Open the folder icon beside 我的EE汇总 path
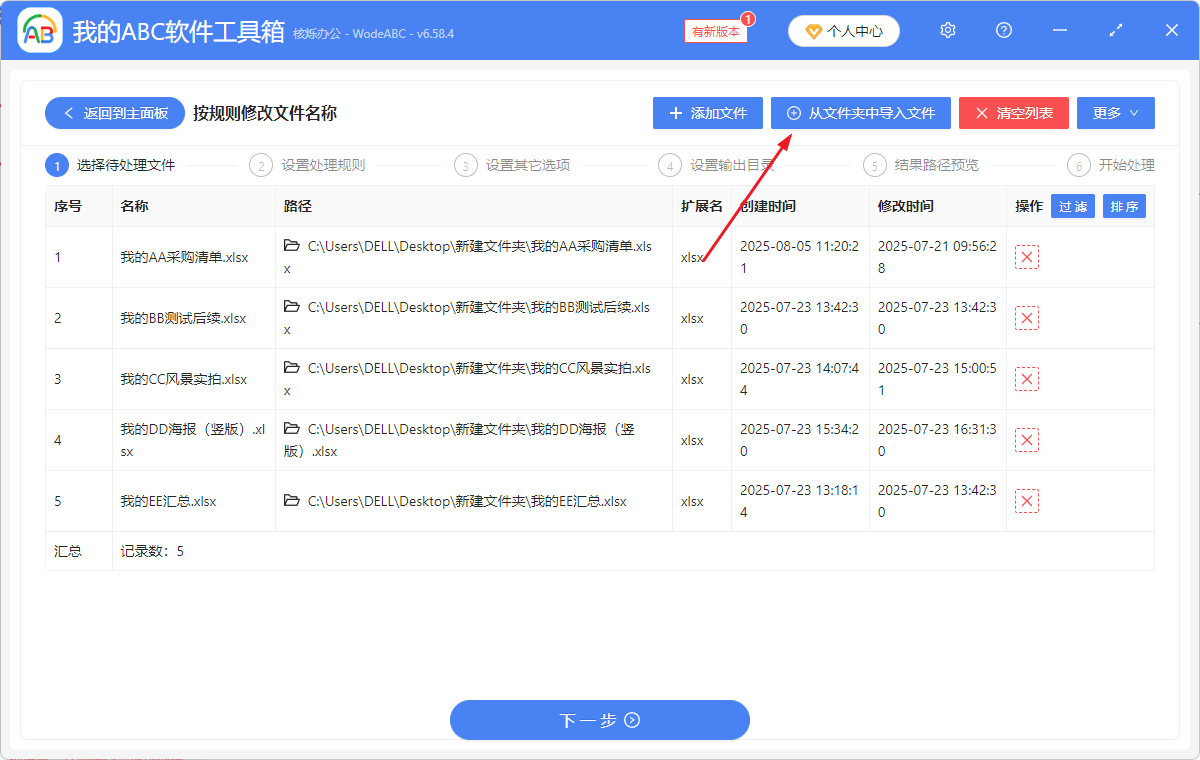The width and height of the screenshot is (1200, 760). click(291, 500)
